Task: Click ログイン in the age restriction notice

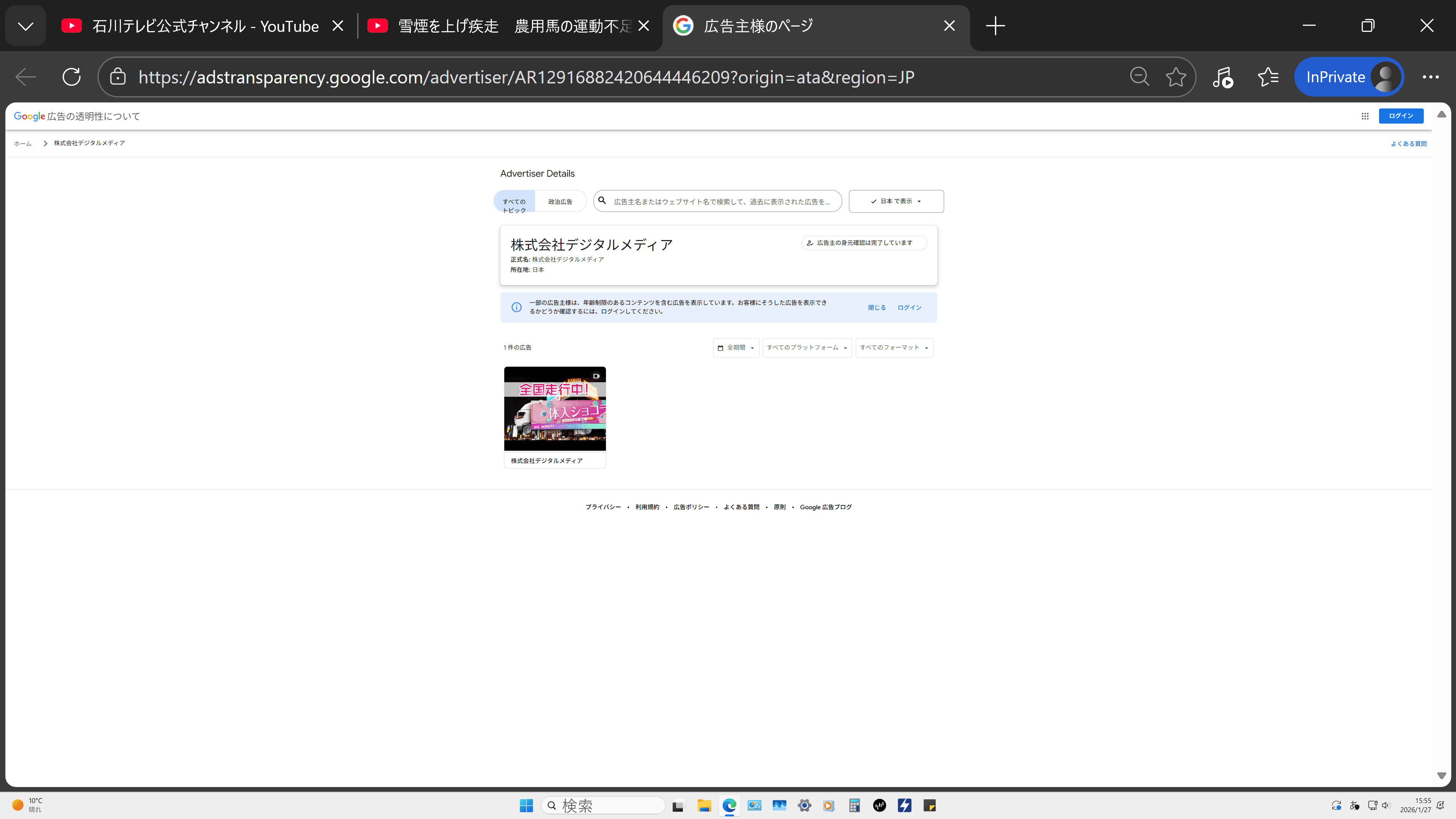Action: [910, 308]
